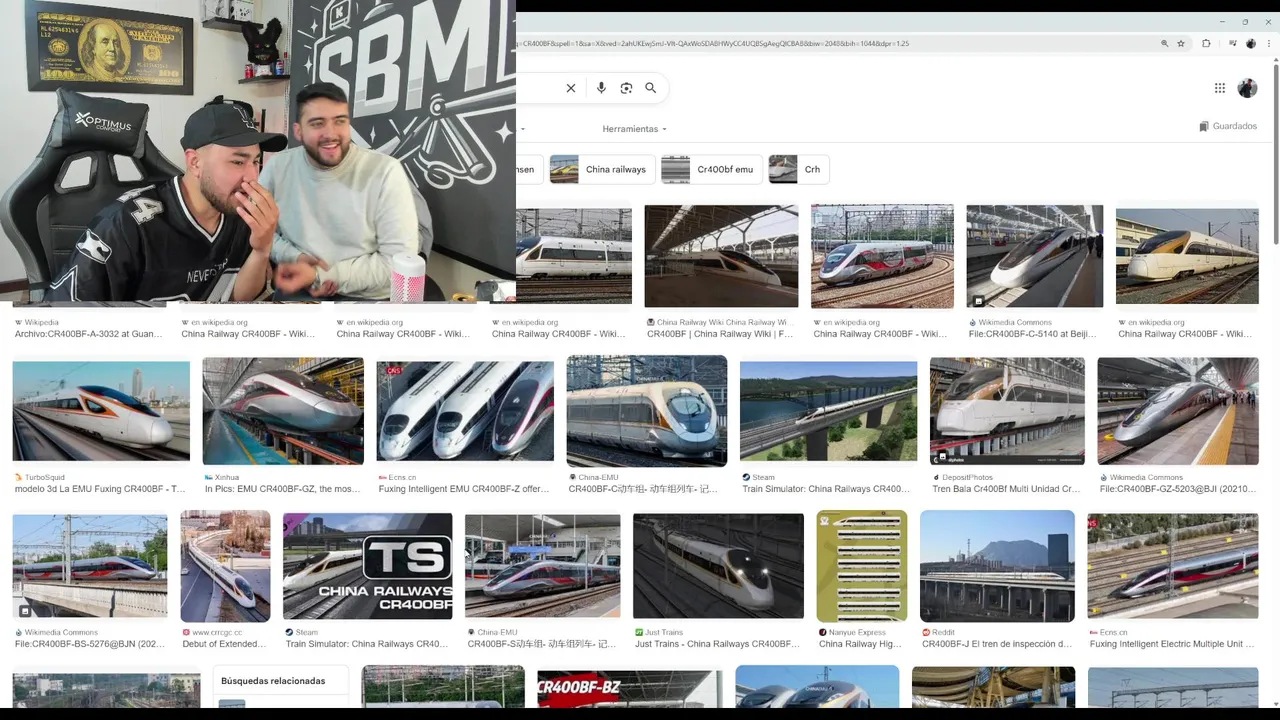1280x720 pixels.
Task: Open the Chrome three-dot menu
Action: click(1267, 44)
